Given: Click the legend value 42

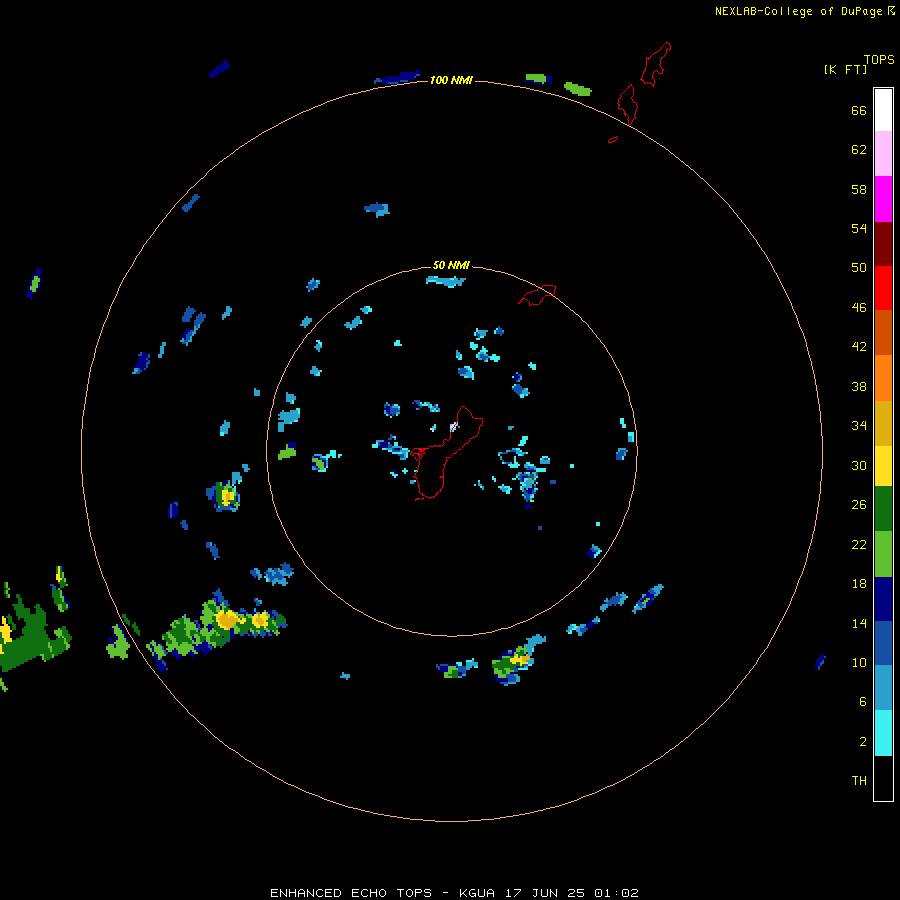Looking at the screenshot, I should click(859, 347).
